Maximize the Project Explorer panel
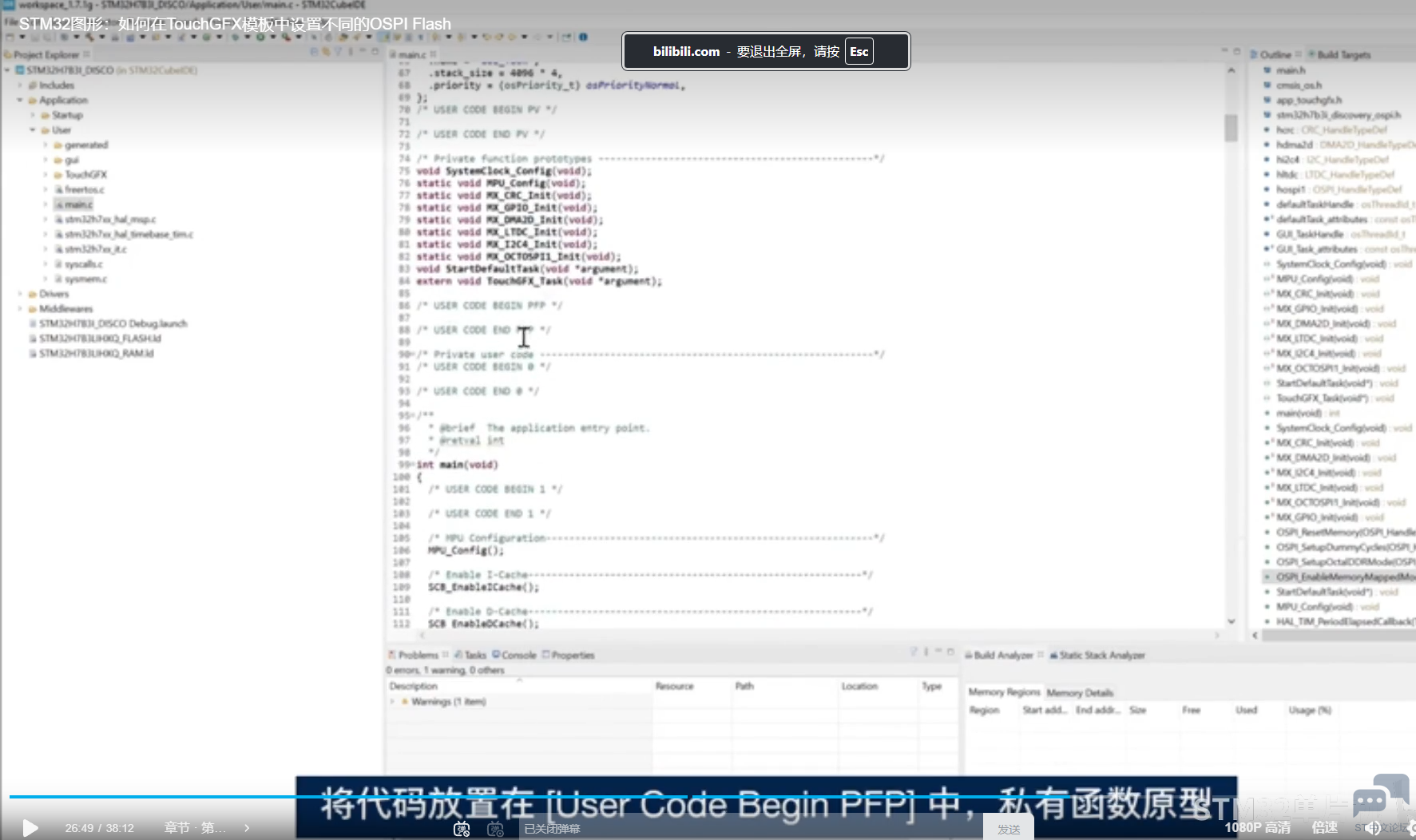The image size is (1416, 840). click(375, 52)
